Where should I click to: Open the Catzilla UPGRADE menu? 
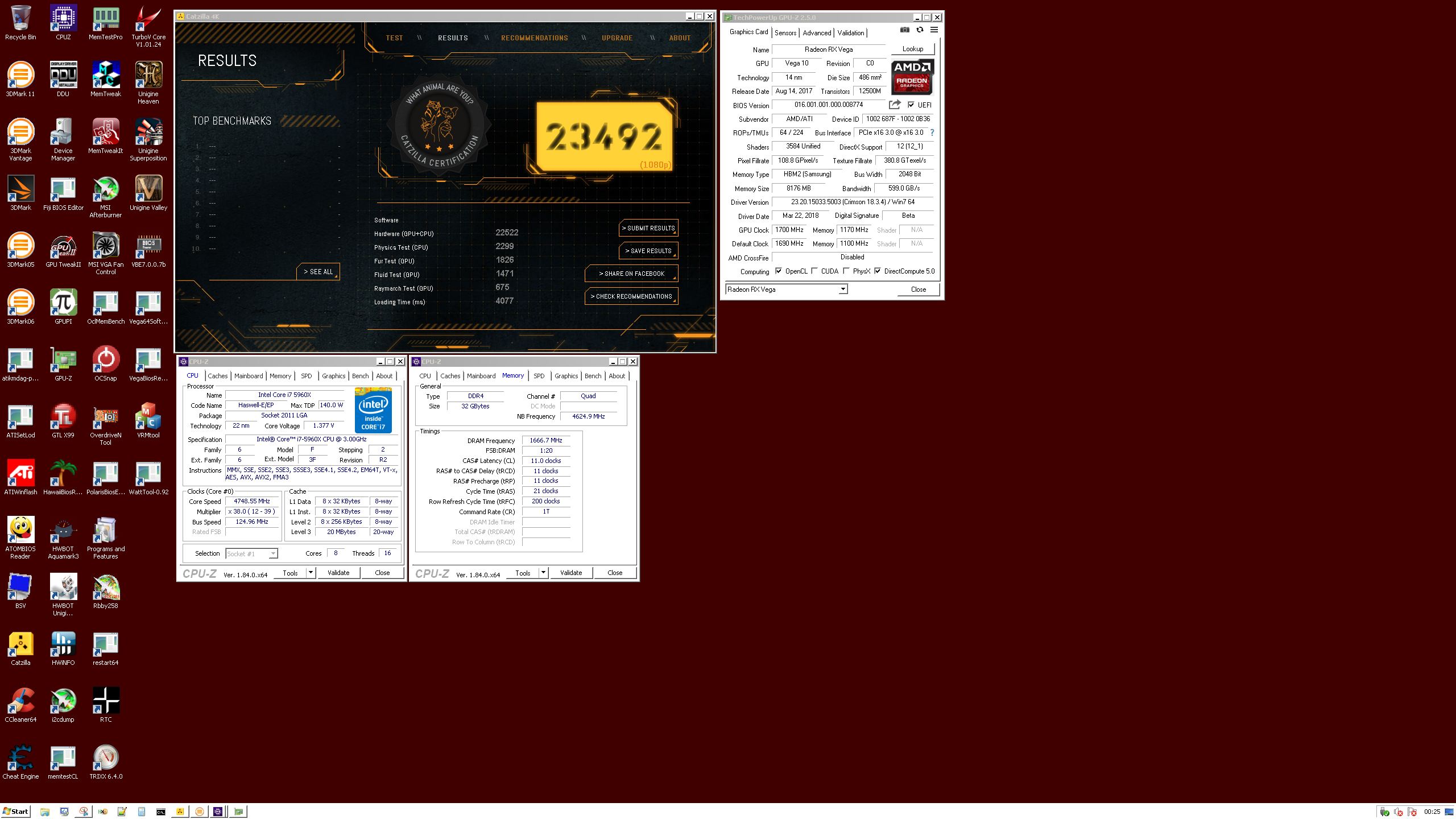click(x=617, y=38)
